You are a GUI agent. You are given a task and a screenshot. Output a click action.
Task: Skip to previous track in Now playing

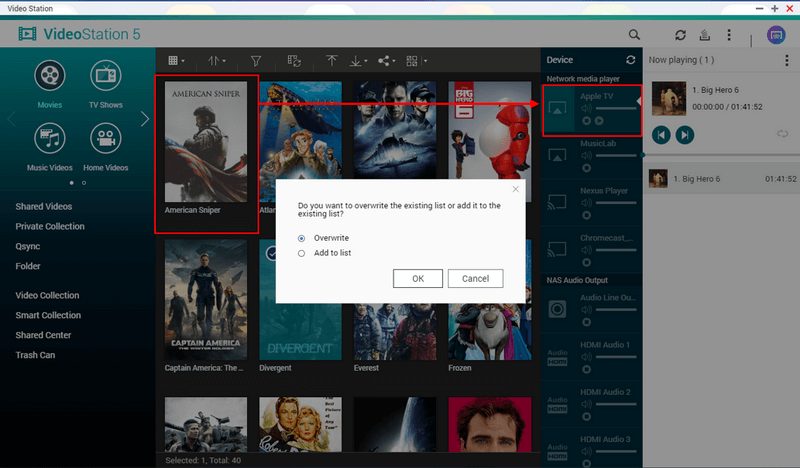[661, 135]
